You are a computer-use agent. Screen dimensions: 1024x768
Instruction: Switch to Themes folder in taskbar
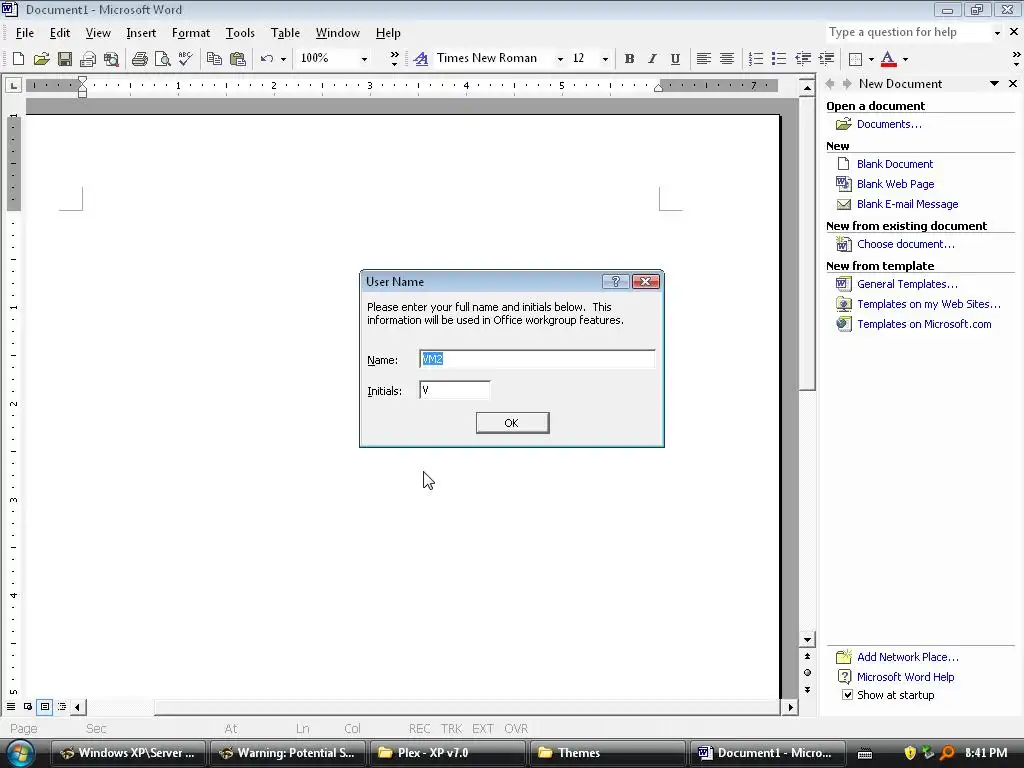[x=607, y=753]
